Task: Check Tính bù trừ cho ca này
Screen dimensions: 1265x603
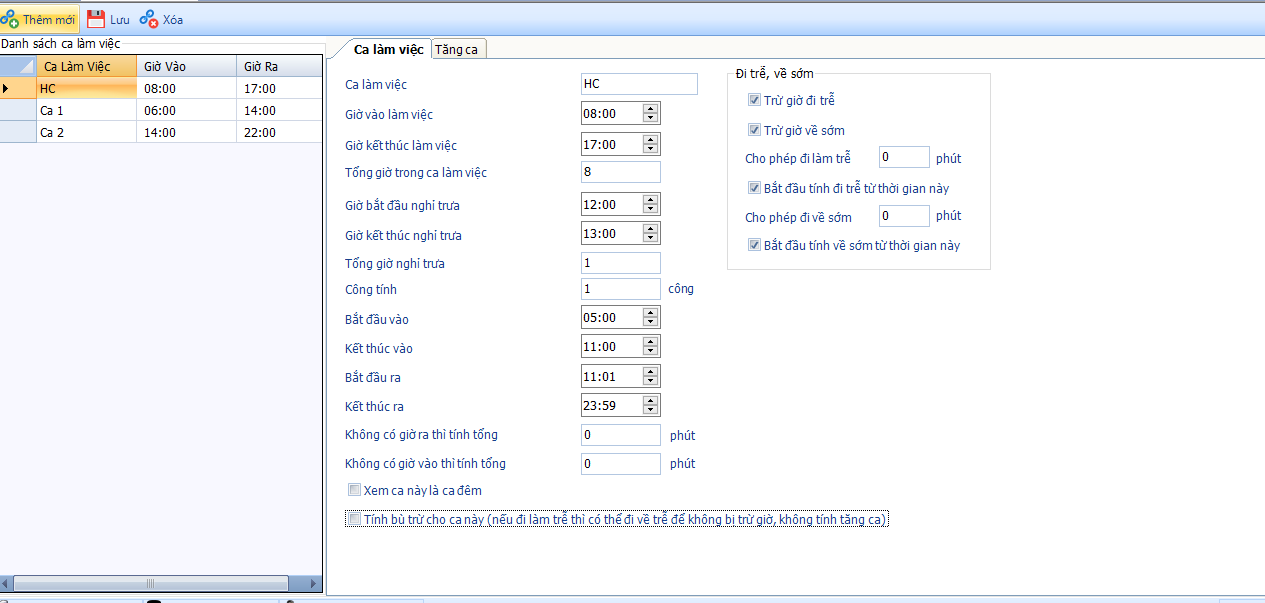Action: click(354, 519)
